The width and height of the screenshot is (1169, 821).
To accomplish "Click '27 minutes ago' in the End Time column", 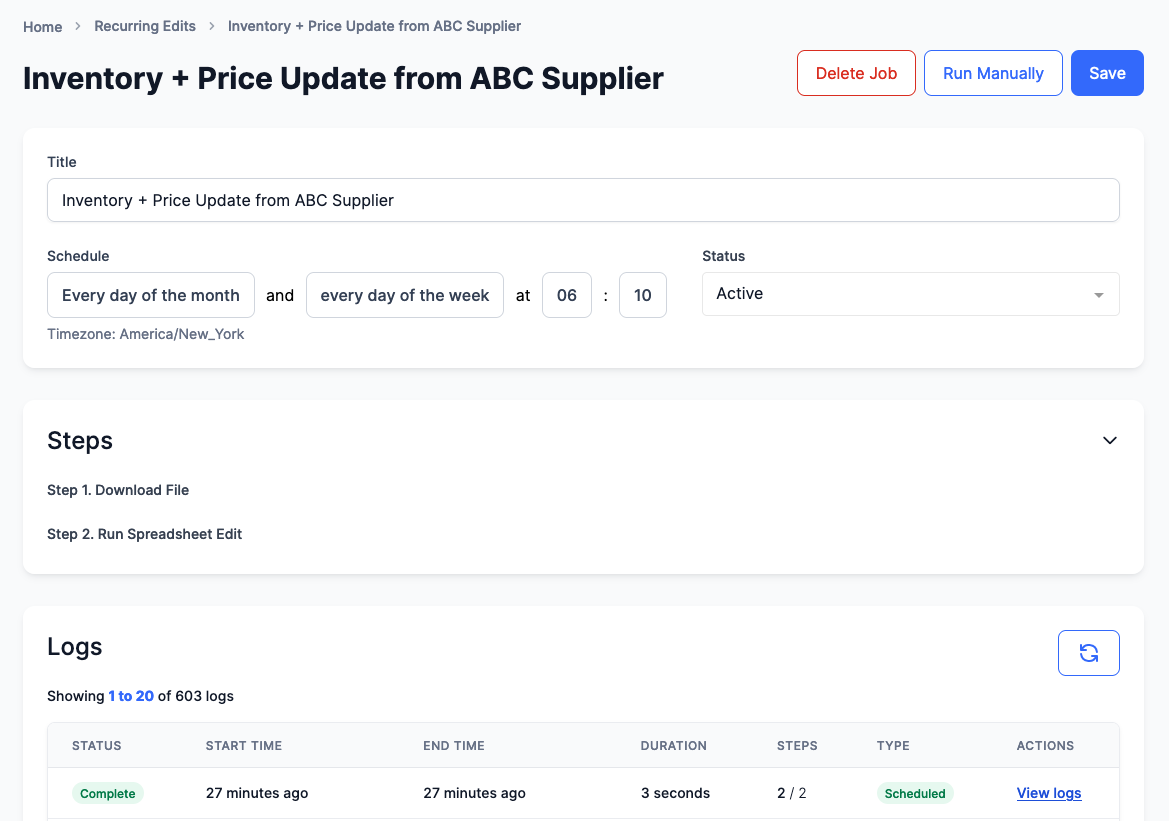I will 474,793.
